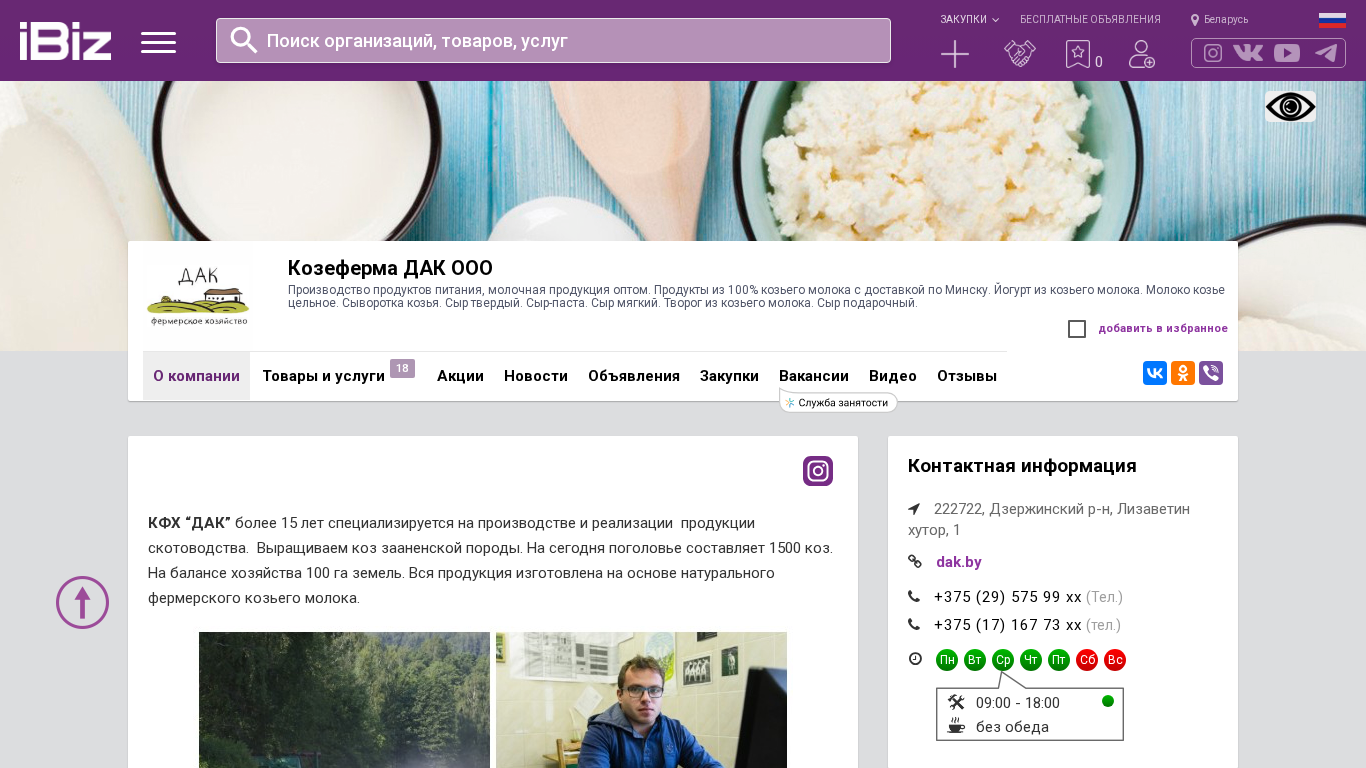This screenshot has height=768, width=1366.
Task: Open VK link in header
Action: coord(1248,53)
